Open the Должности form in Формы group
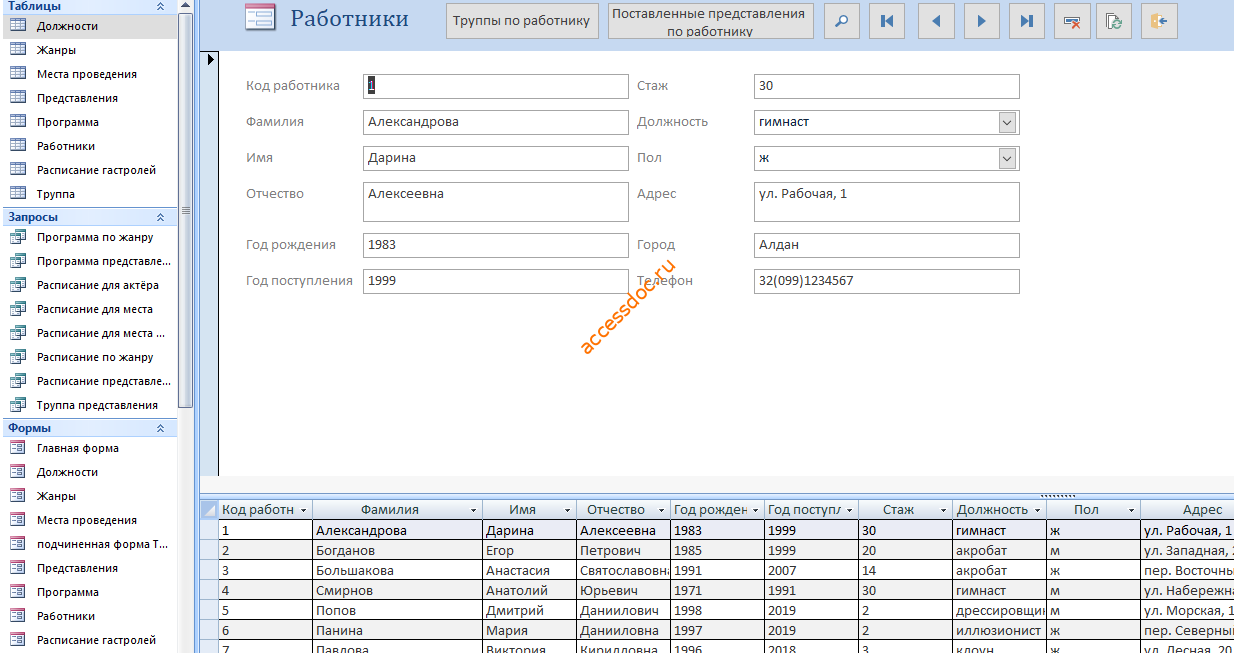 pyautogui.click(x=89, y=472)
